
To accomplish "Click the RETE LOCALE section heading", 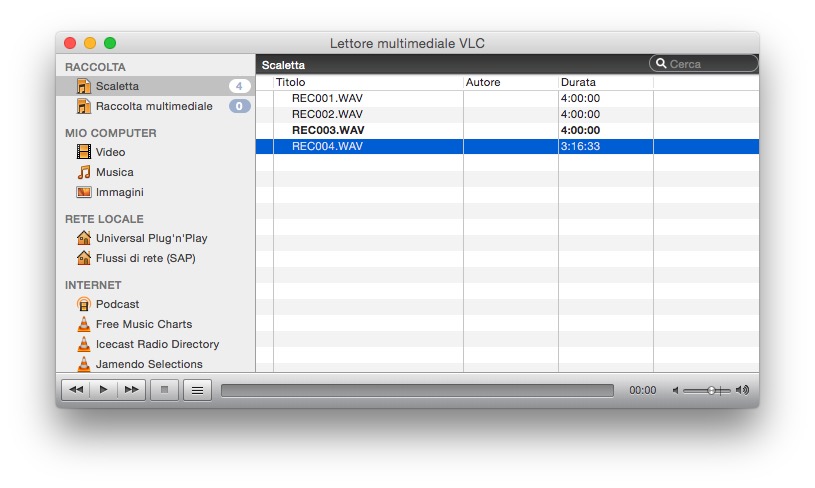I will tap(104, 219).
